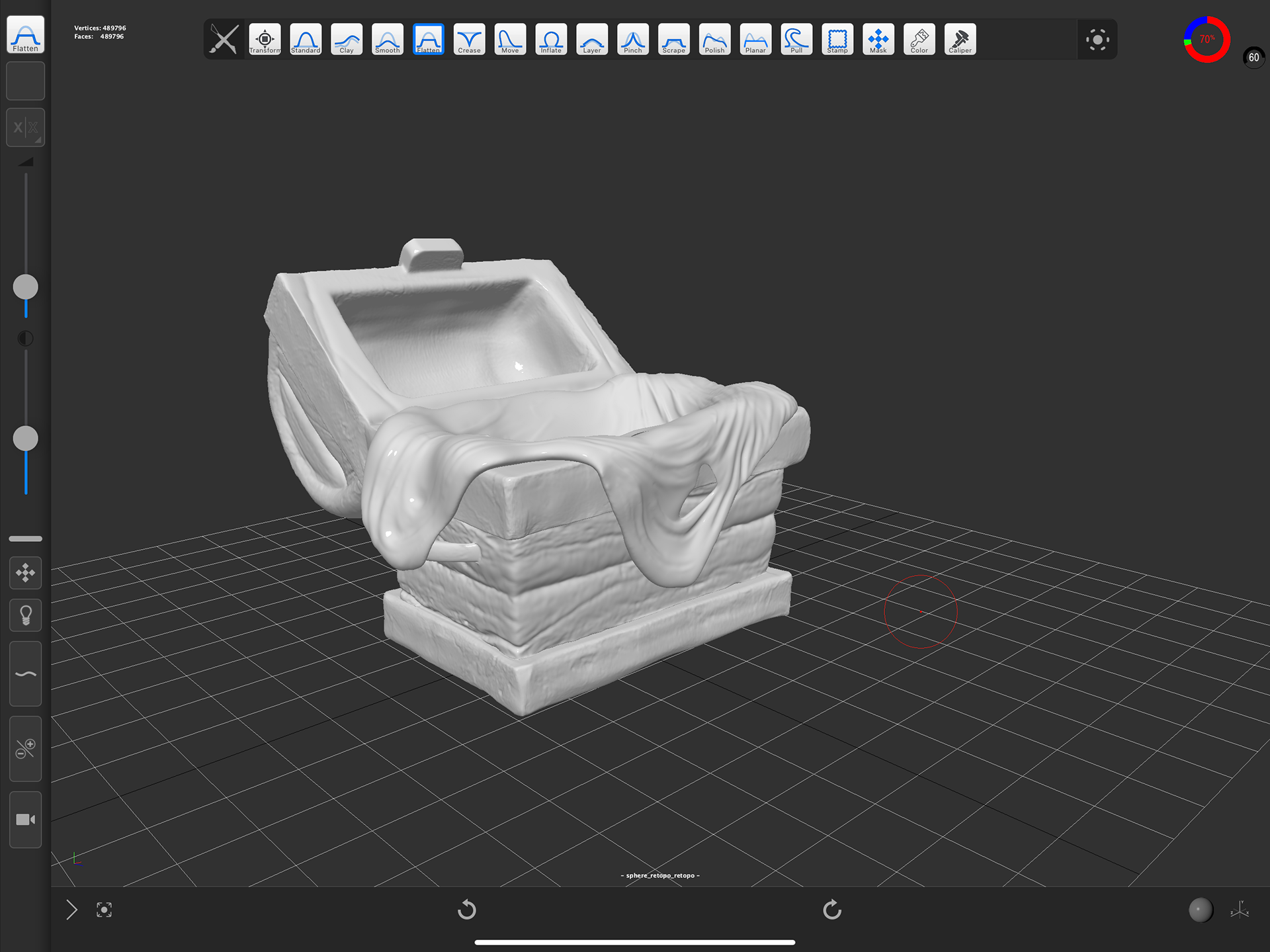Pick the Caliper measuring tool

(x=960, y=40)
